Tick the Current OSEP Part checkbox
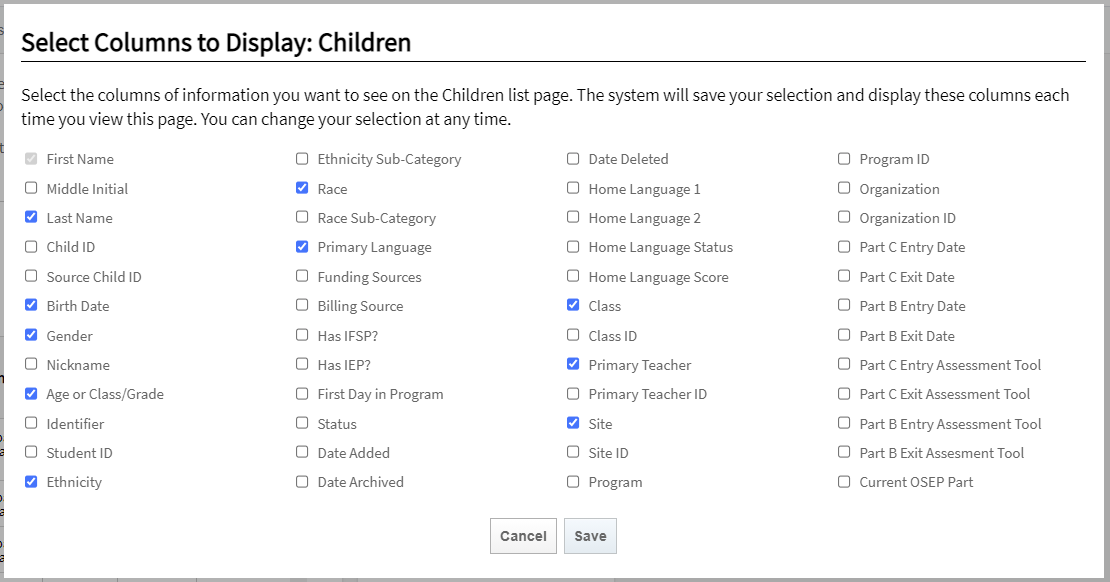Screen dimensions: 1110x582 tap(844, 481)
